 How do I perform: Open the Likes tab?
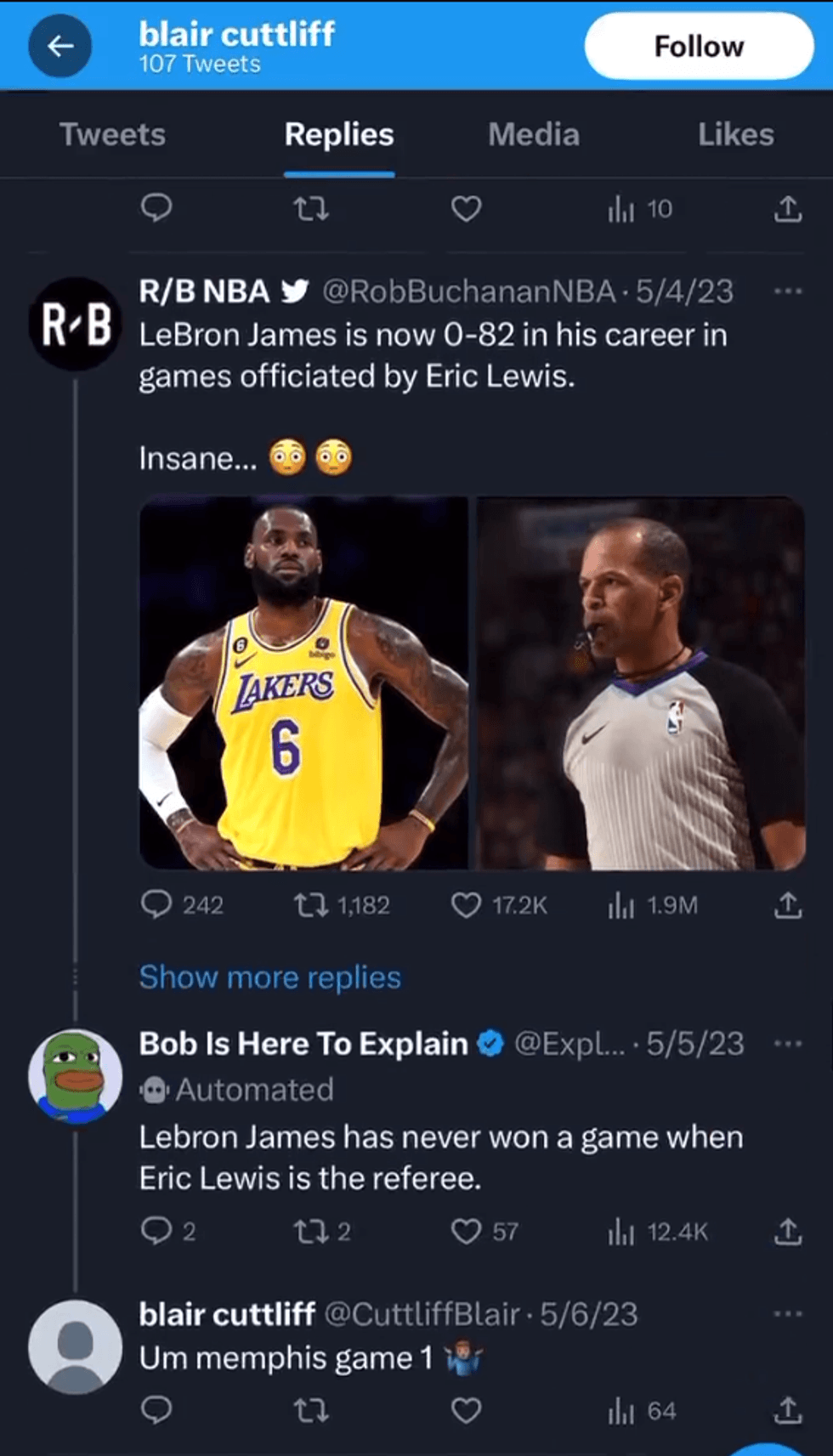click(x=735, y=134)
